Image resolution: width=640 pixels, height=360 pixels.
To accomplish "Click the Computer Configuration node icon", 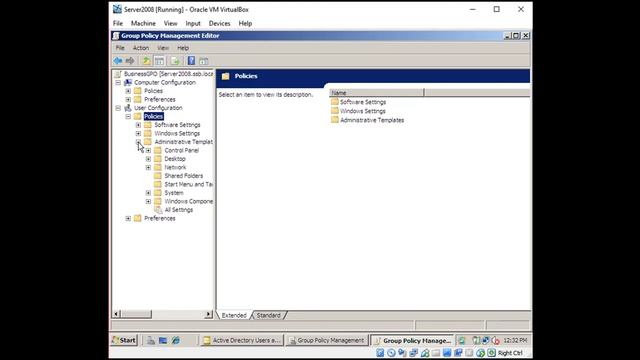I will [x=128, y=82].
